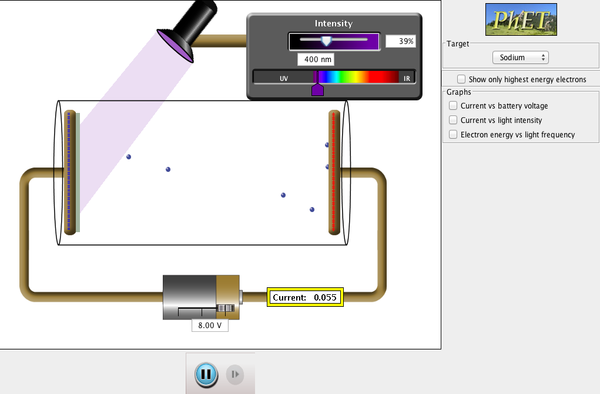Pause the simulation
The height and width of the screenshot is (394, 600).
[x=206, y=374]
